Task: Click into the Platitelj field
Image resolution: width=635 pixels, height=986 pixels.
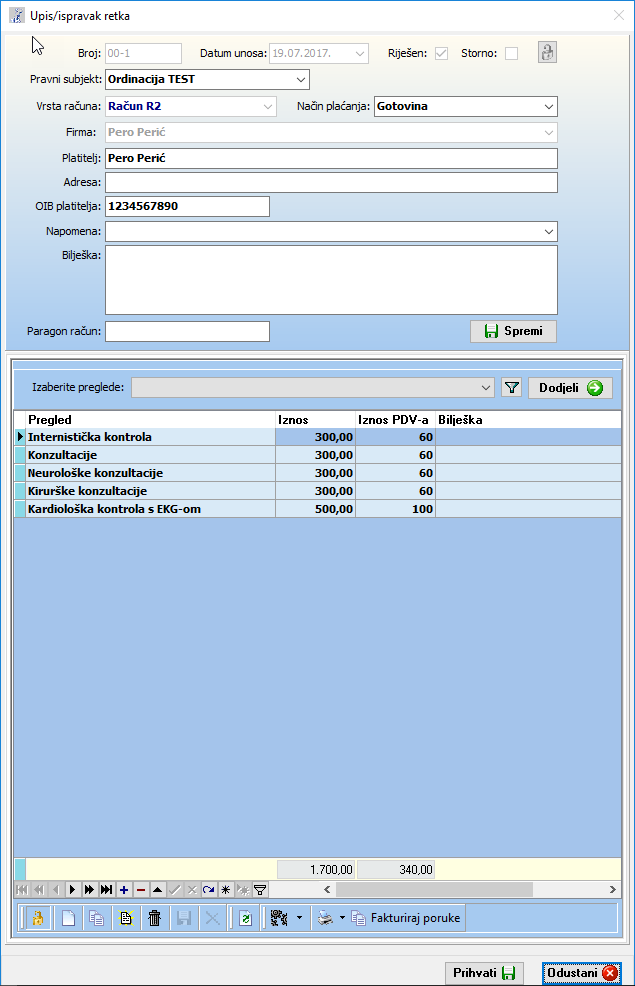Action: click(x=331, y=158)
